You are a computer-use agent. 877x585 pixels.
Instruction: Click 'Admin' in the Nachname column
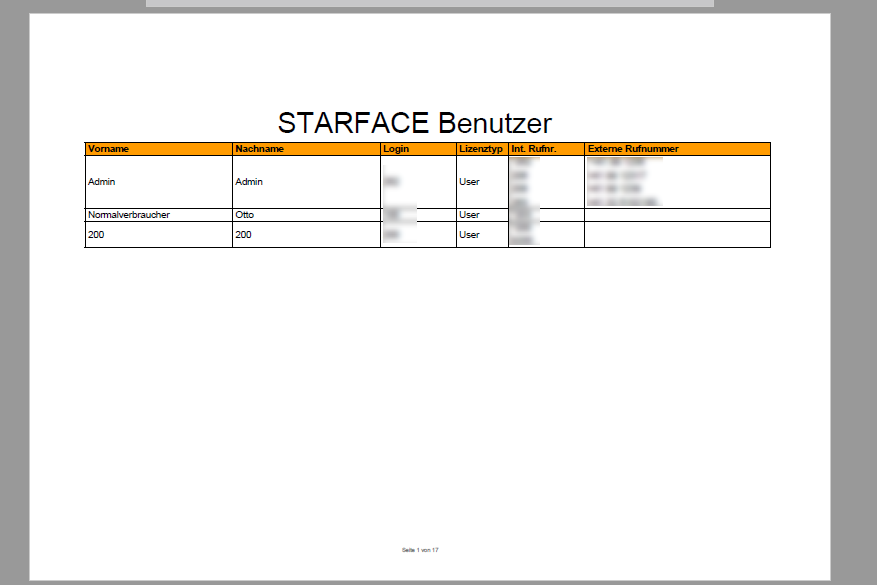[x=249, y=182]
